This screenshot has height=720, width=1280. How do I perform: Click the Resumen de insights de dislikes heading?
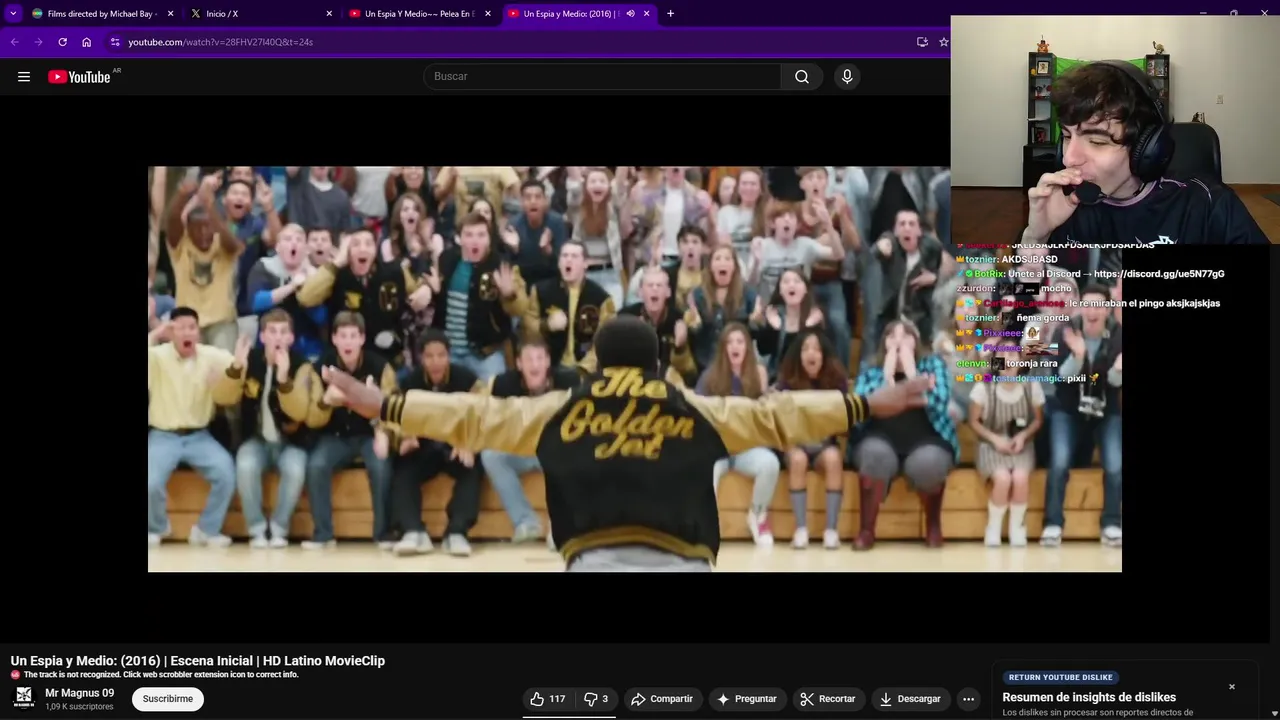click(x=1089, y=698)
